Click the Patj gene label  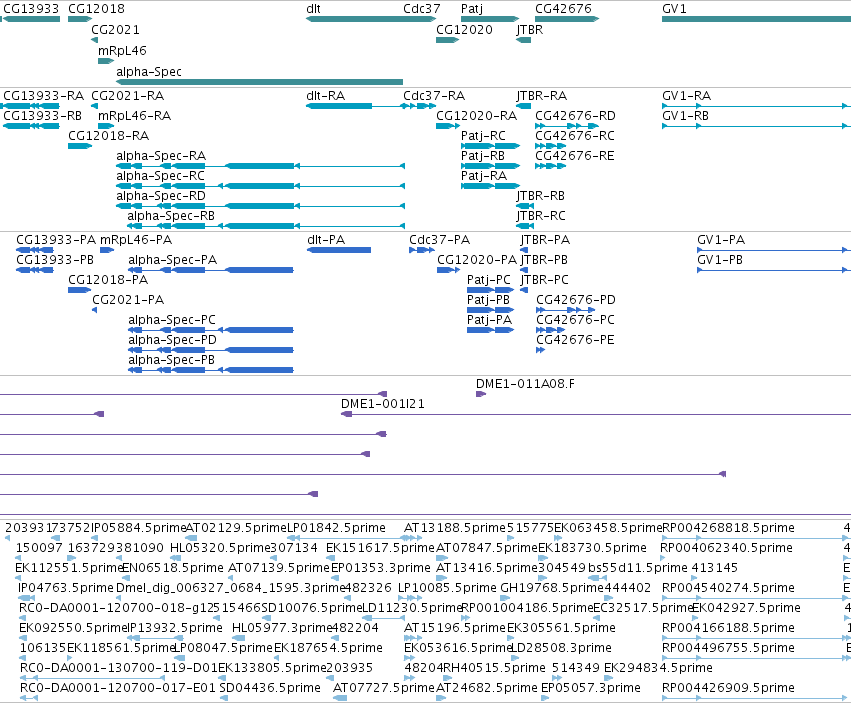472,9
